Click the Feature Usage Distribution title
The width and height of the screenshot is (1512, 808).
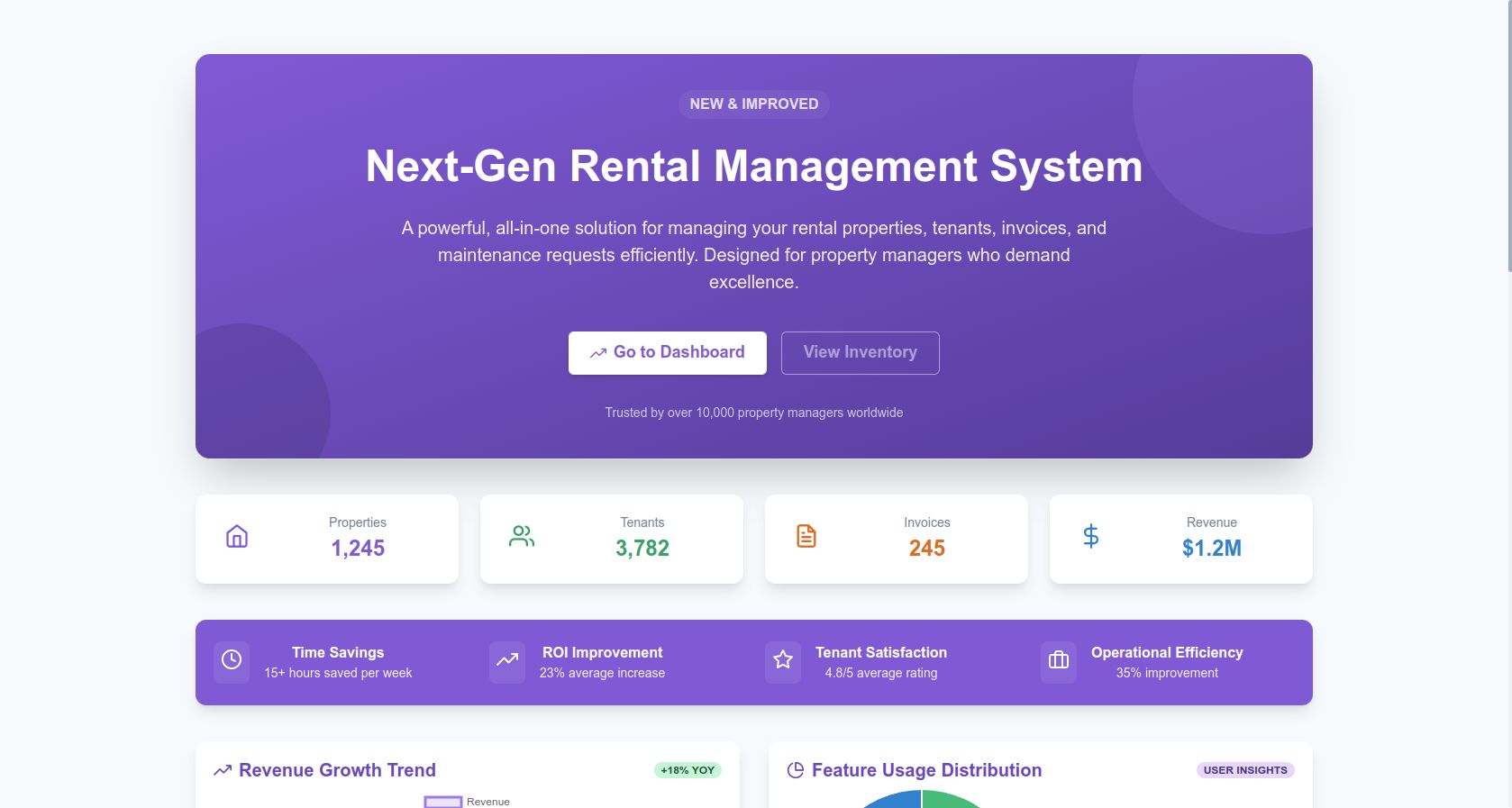(926, 770)
